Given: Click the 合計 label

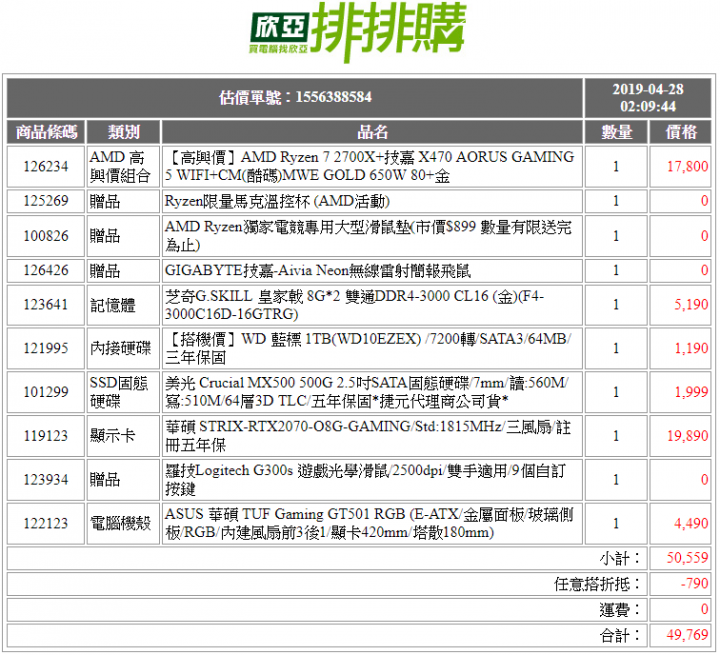Looking at the screenshot, I should [619, 636].
